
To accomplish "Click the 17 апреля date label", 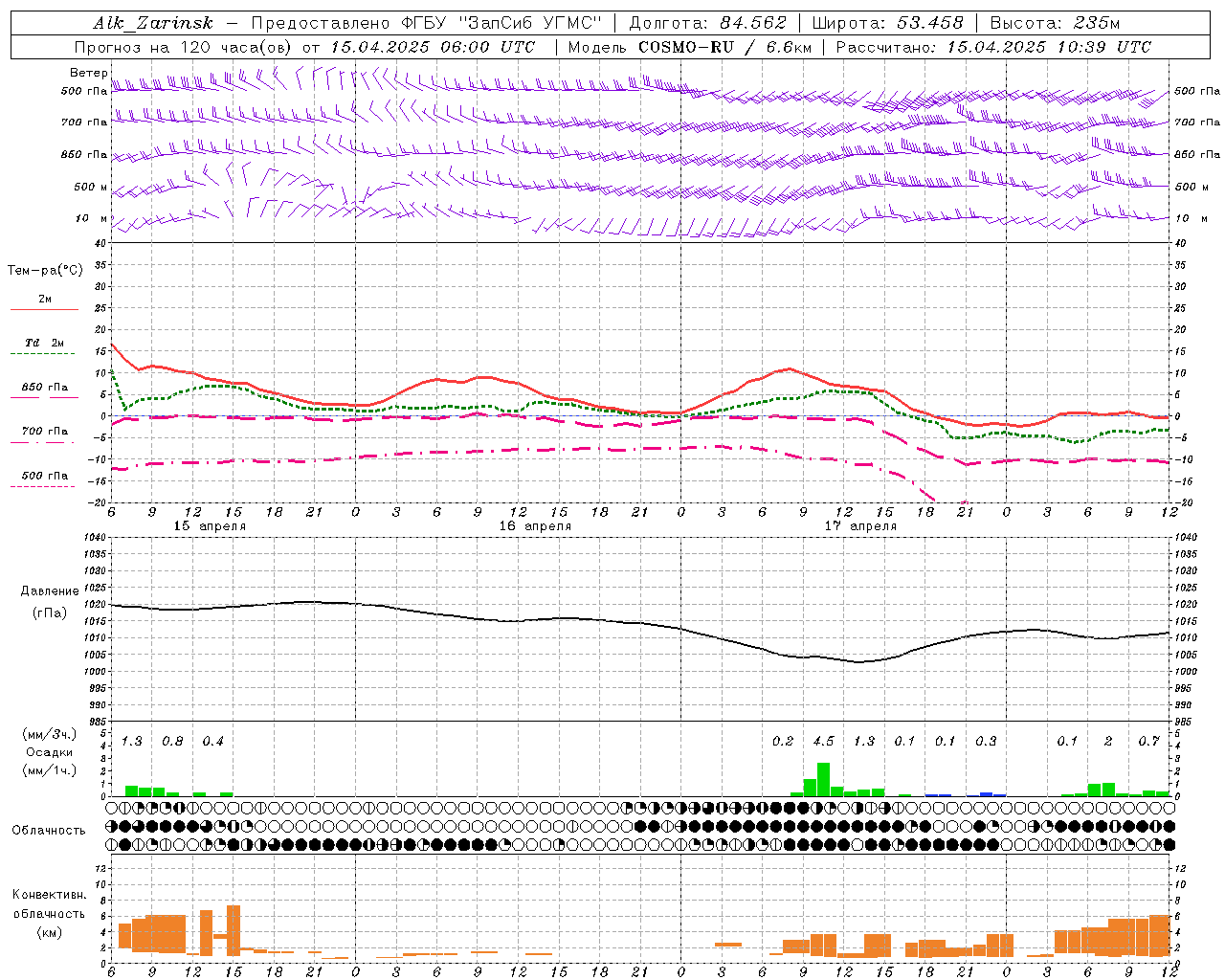I will (x=860, y=526).
